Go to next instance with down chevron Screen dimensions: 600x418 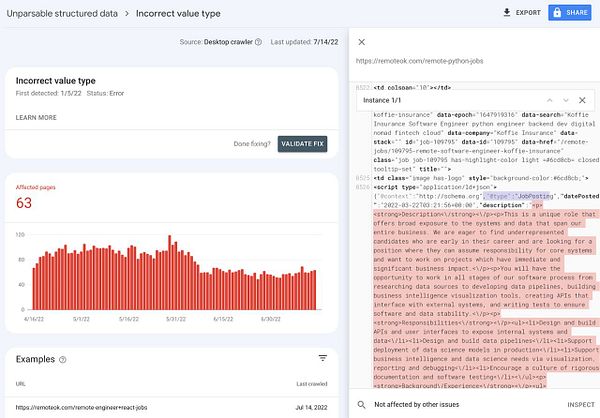pos(564,101)
